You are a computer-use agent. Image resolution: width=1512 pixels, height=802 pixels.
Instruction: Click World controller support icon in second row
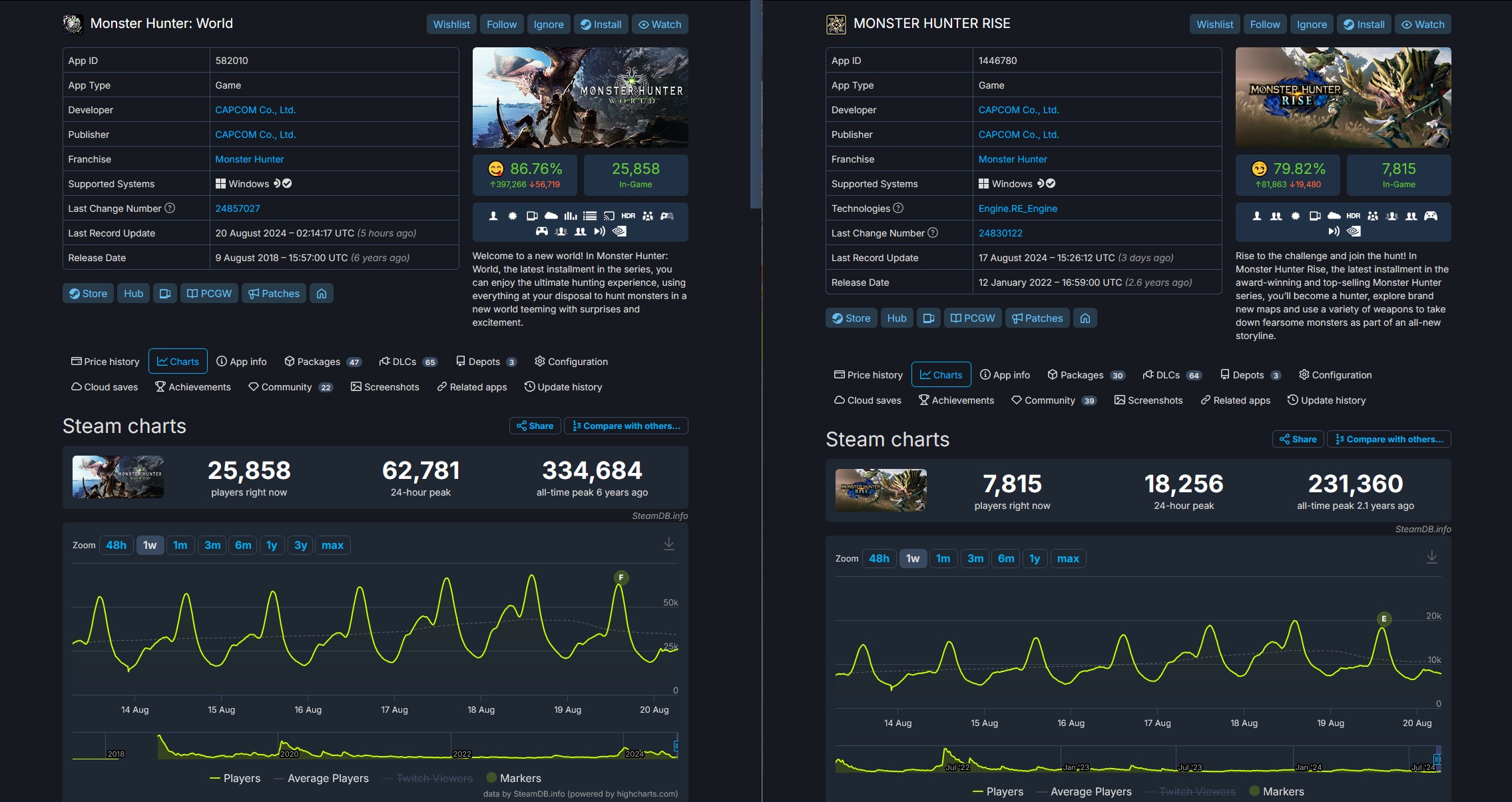tap(542, 231)
